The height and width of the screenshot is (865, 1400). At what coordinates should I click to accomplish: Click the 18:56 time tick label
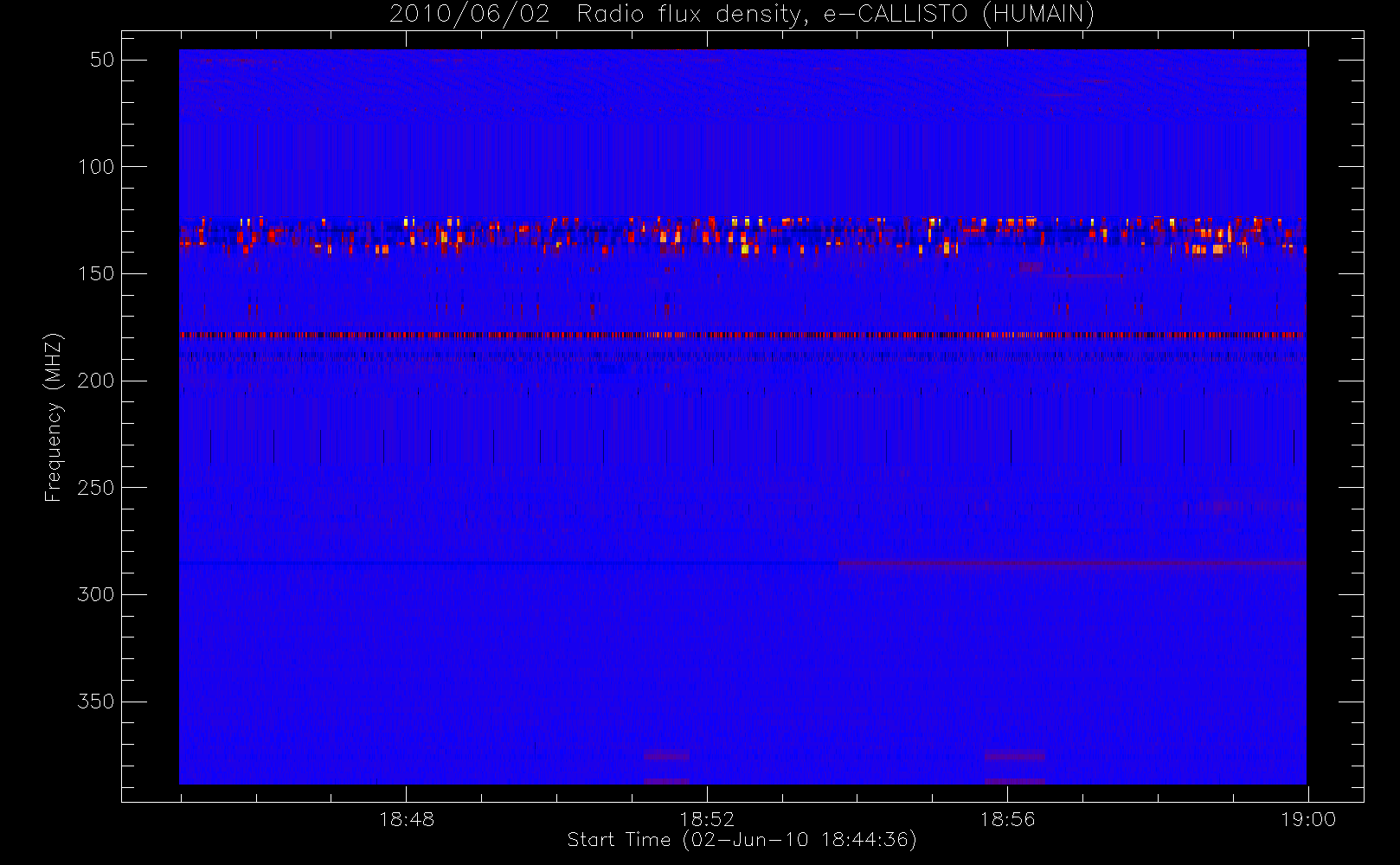1007,819
